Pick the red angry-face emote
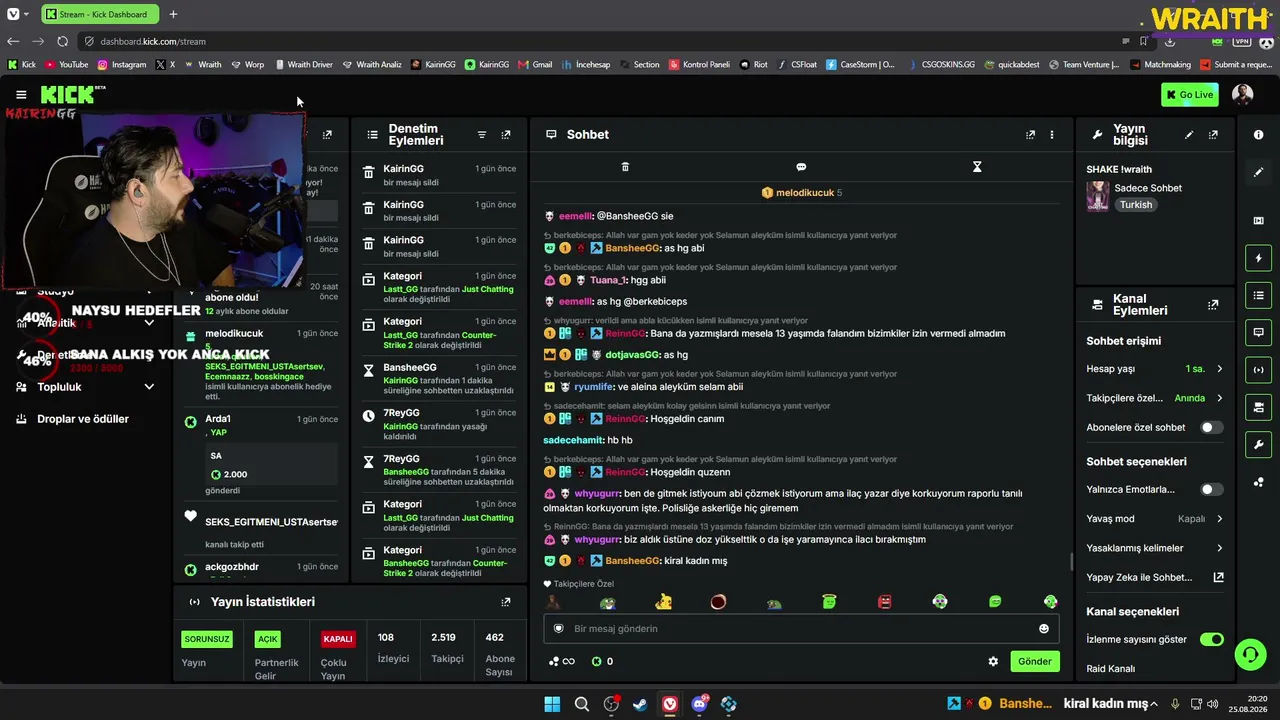Image resolution: width=1280 pixels, height=720 pixels. pos(884,602)
